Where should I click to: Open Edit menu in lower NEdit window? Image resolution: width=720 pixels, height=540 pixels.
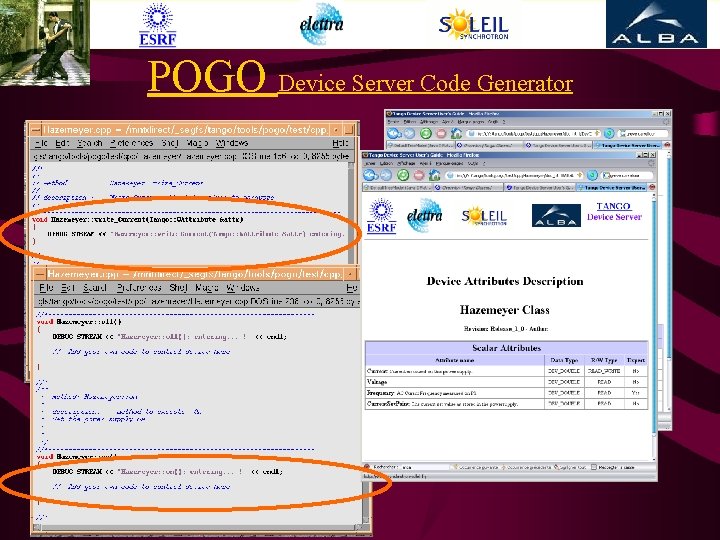tap(68, 287)
